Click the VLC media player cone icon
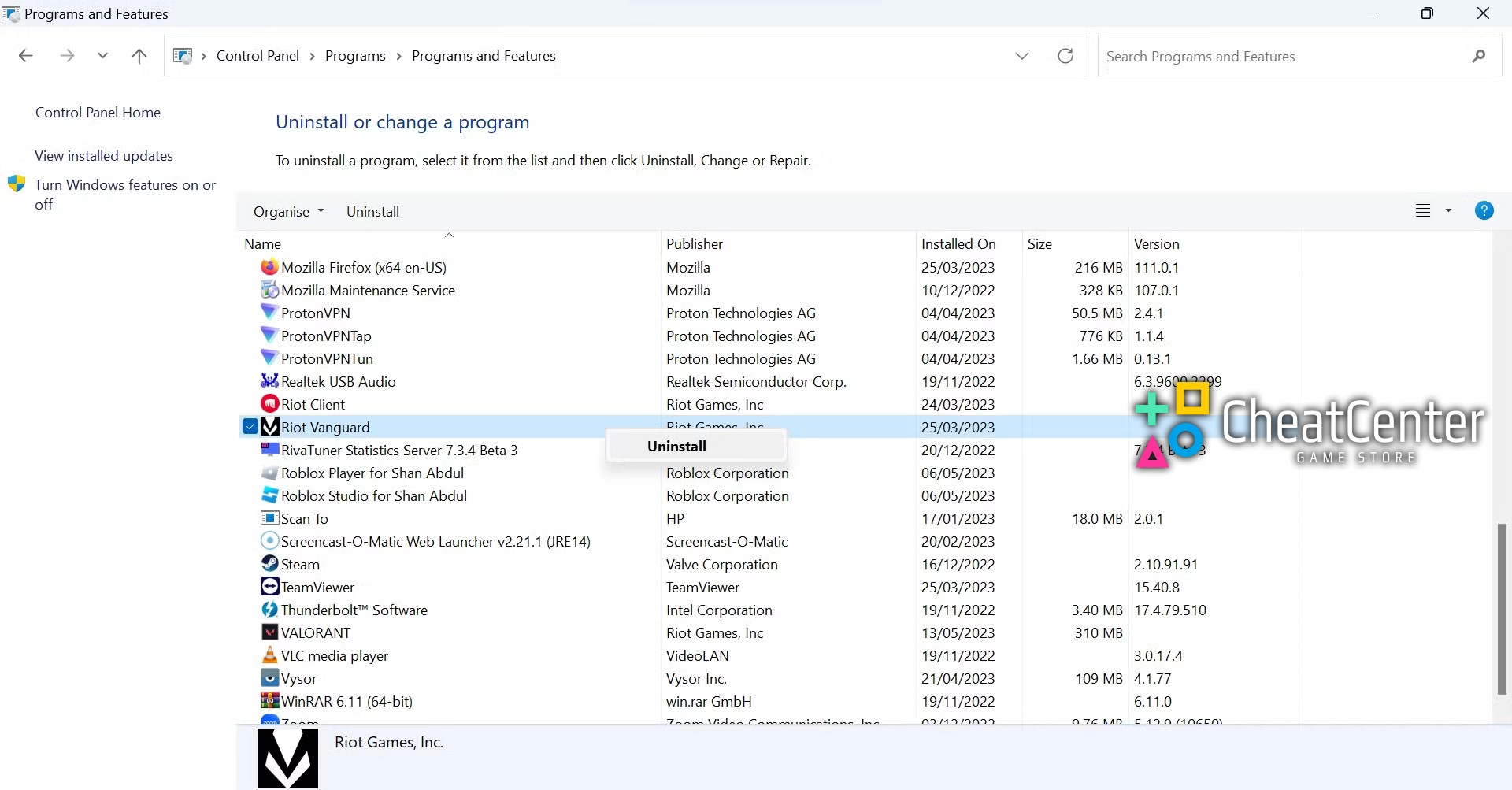 (269, 655)
